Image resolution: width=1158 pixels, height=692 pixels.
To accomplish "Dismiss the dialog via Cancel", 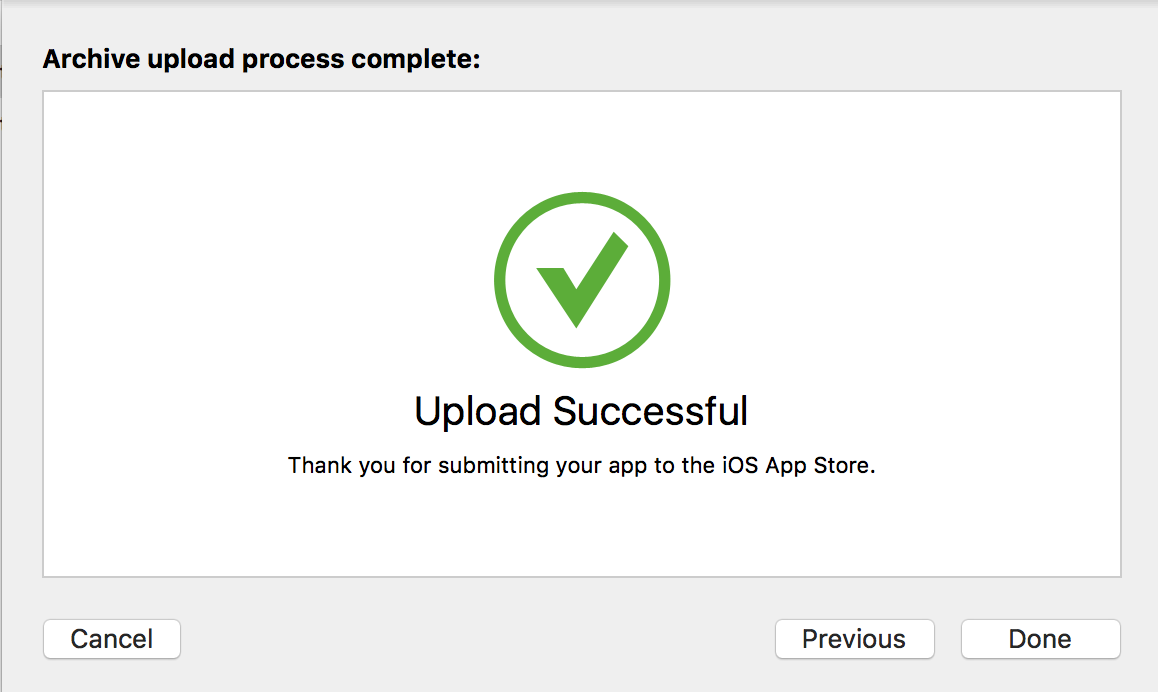I will coord(112,639).
